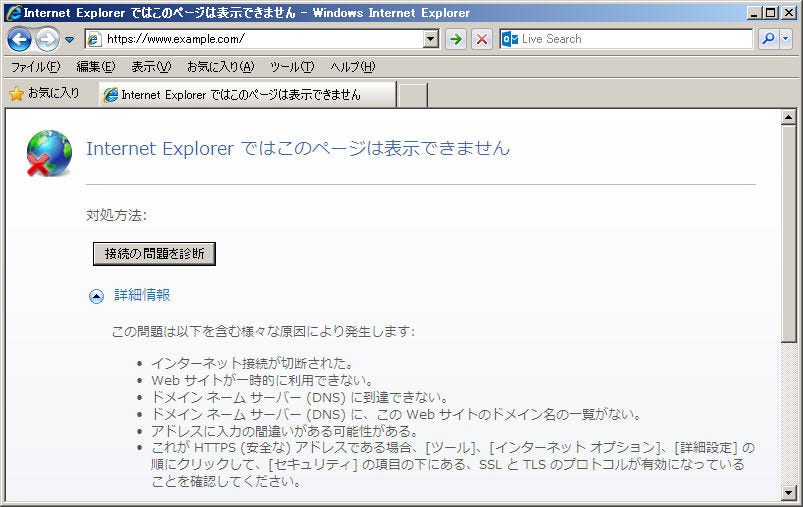Screen dimensions: 803x507
Task: Click the line 'Web サイトが一時的に利用できない。'
Action: [x=262, y=381]
